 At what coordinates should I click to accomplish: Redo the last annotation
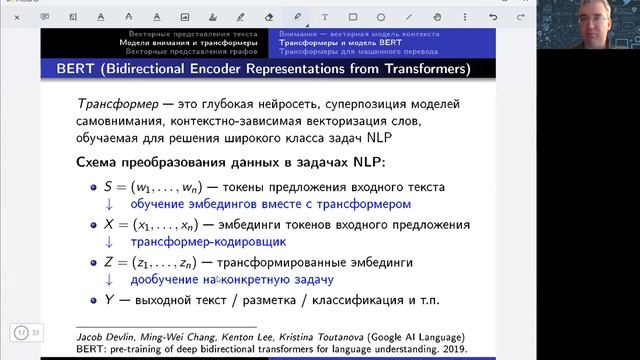(x=521, y=17)
